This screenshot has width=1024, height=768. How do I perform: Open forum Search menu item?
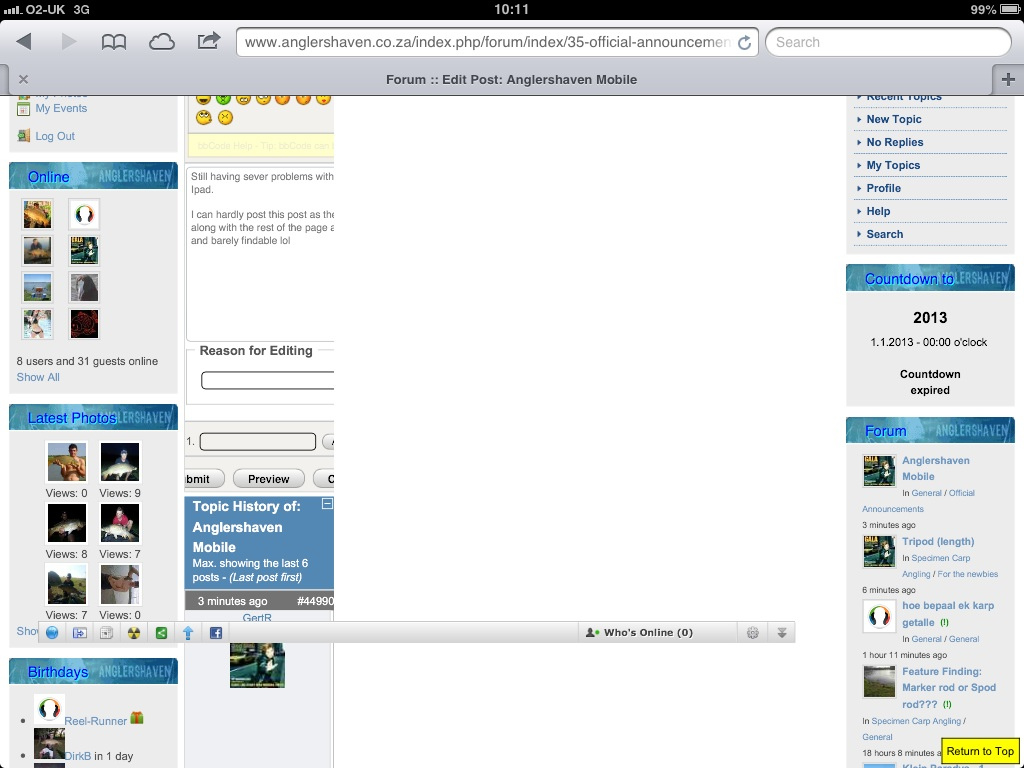click(x=884, y=234)
